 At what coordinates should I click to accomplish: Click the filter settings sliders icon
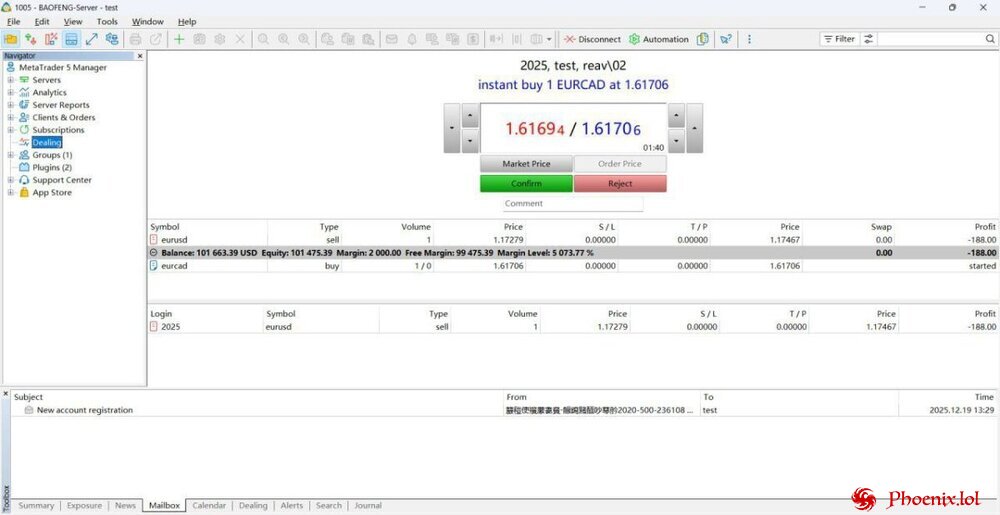869,39
